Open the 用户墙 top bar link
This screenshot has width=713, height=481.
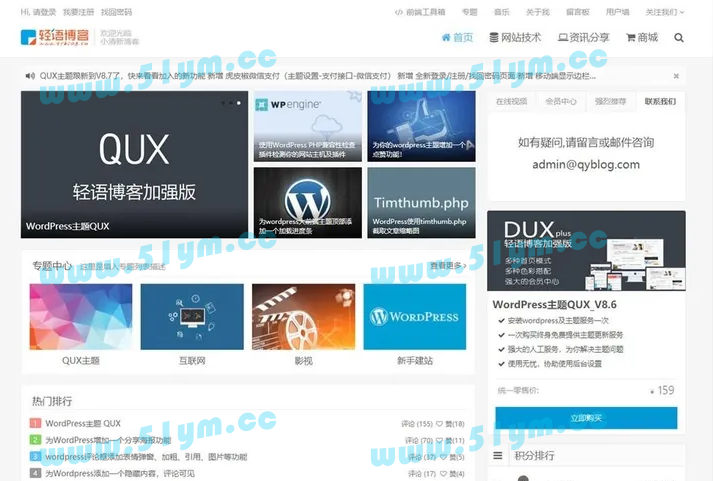point(618,12)
